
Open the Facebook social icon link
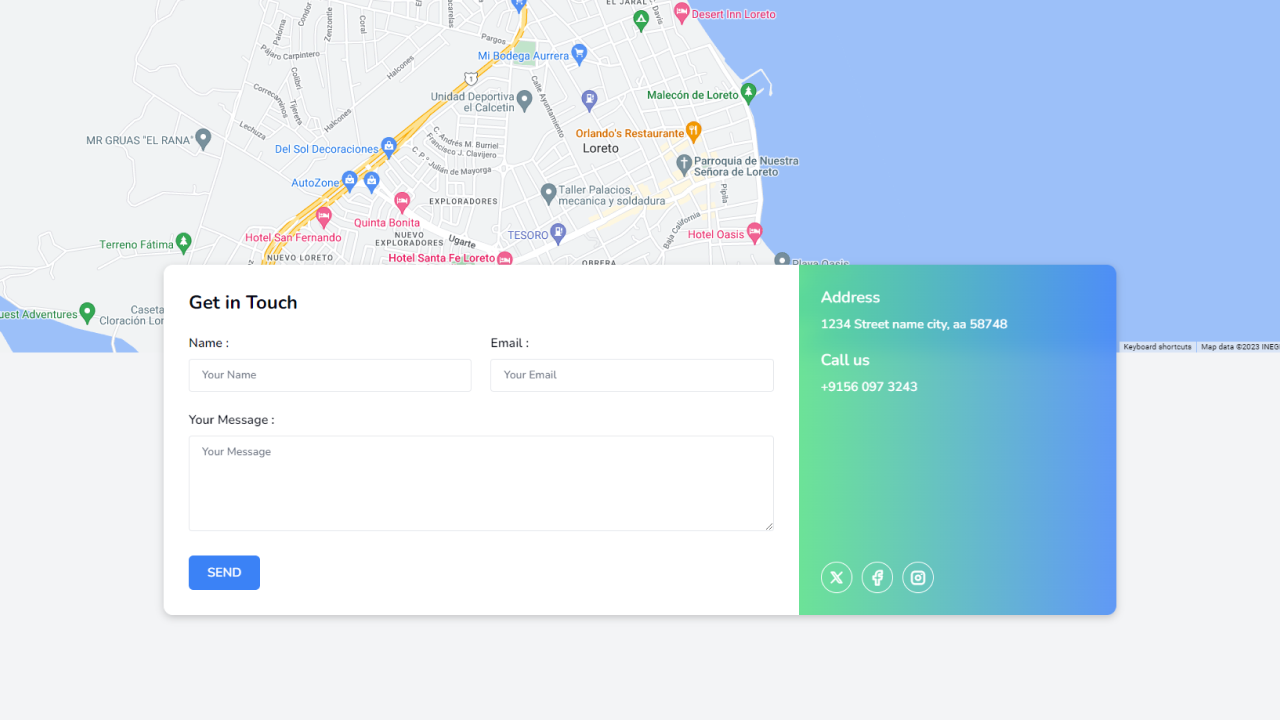coord(877,577)
